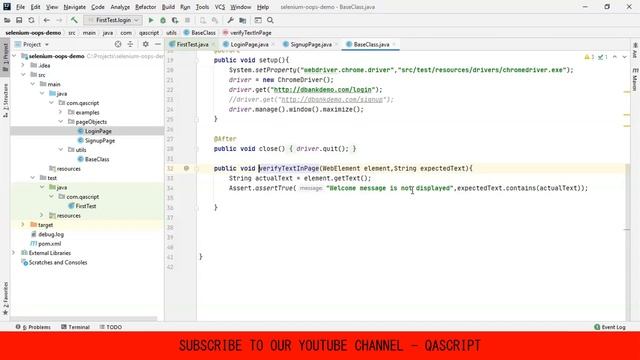Click the Open folder toolbar icon
This screenshot has width=640, height=360.
[7, 20]
